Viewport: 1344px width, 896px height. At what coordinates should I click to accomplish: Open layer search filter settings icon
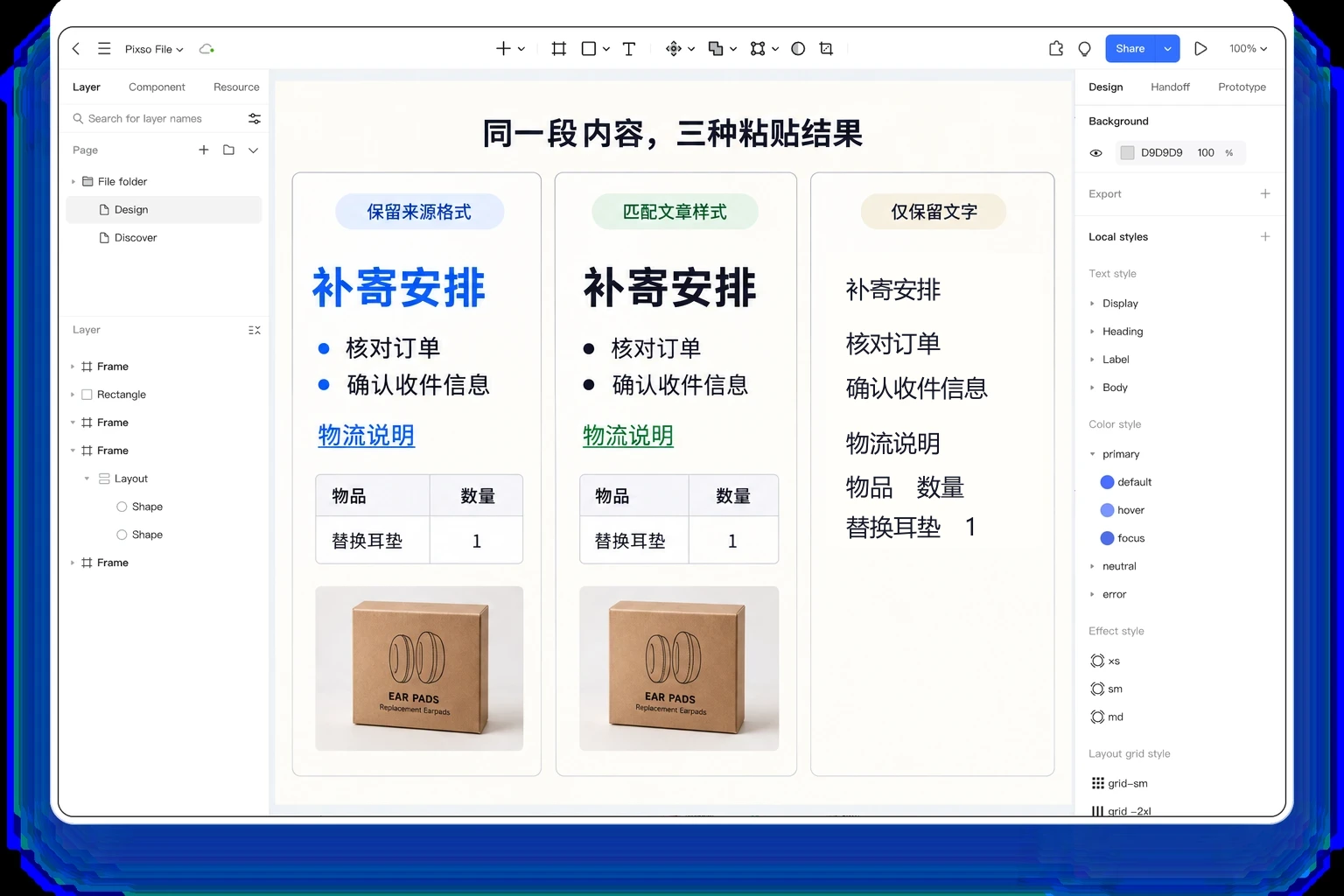point(255,118)
